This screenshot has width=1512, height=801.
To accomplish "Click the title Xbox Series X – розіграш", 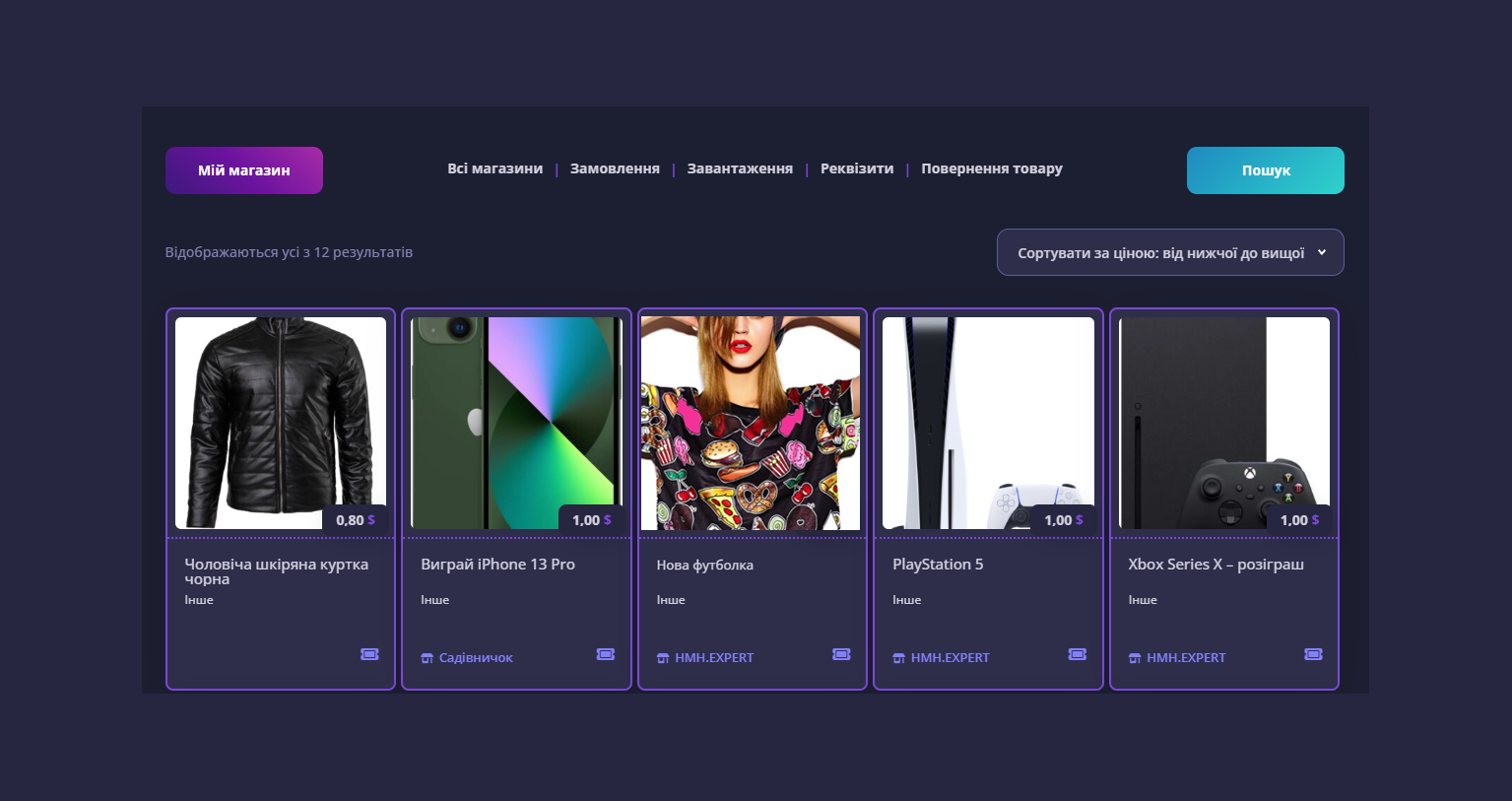I will [1216, 565].
